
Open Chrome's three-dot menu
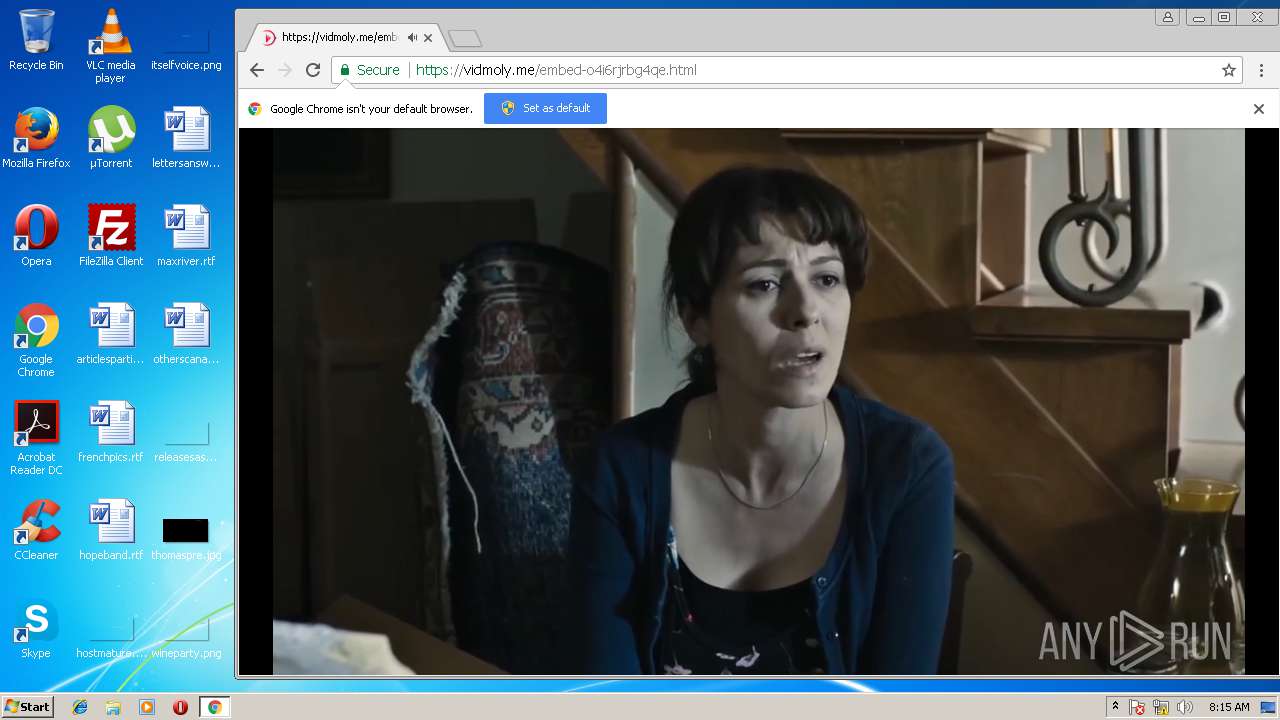click(x=1261, y=70)
